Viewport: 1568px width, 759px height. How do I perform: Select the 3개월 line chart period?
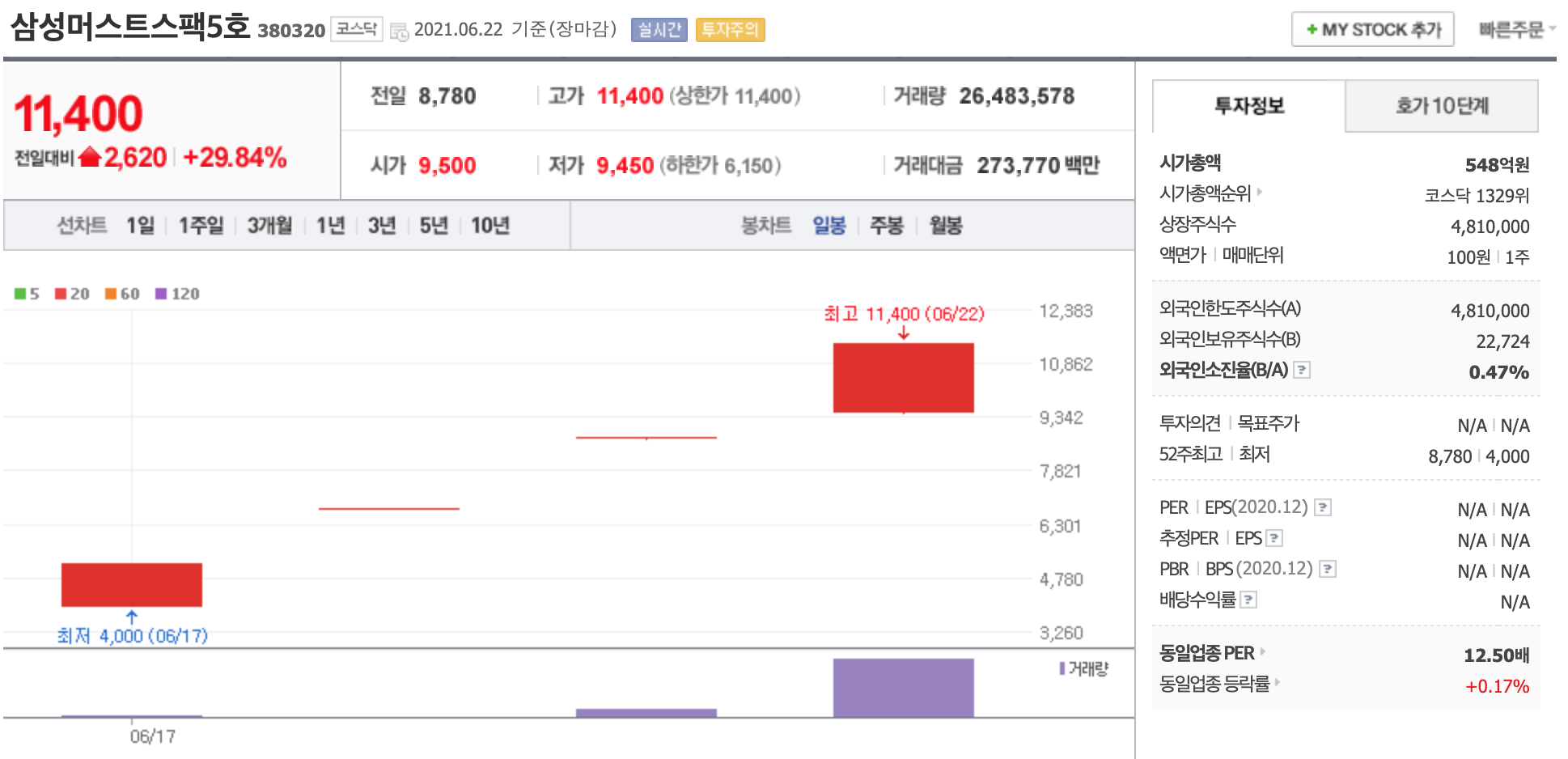[269, 225]
